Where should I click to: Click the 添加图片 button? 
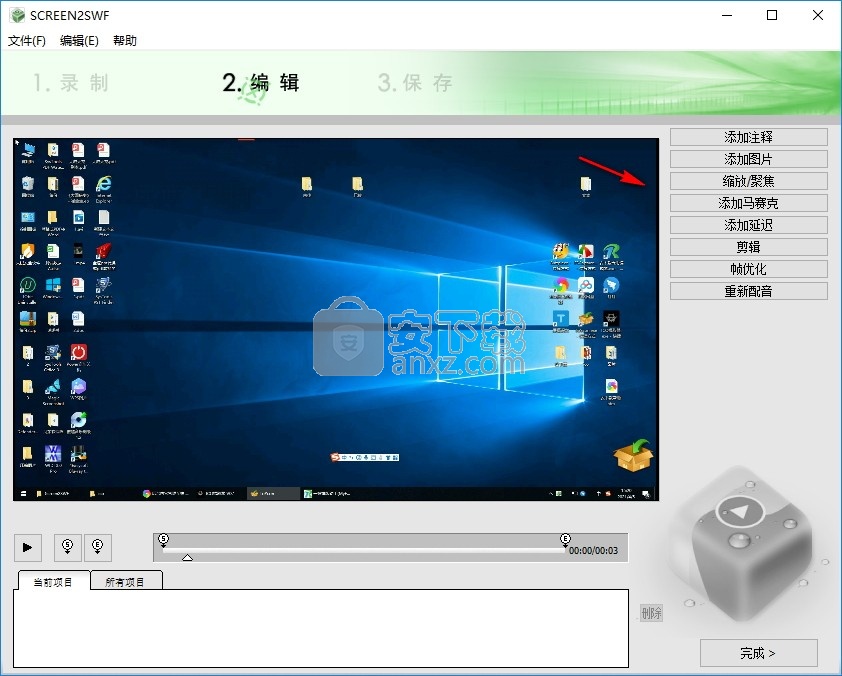coord(749,159)
